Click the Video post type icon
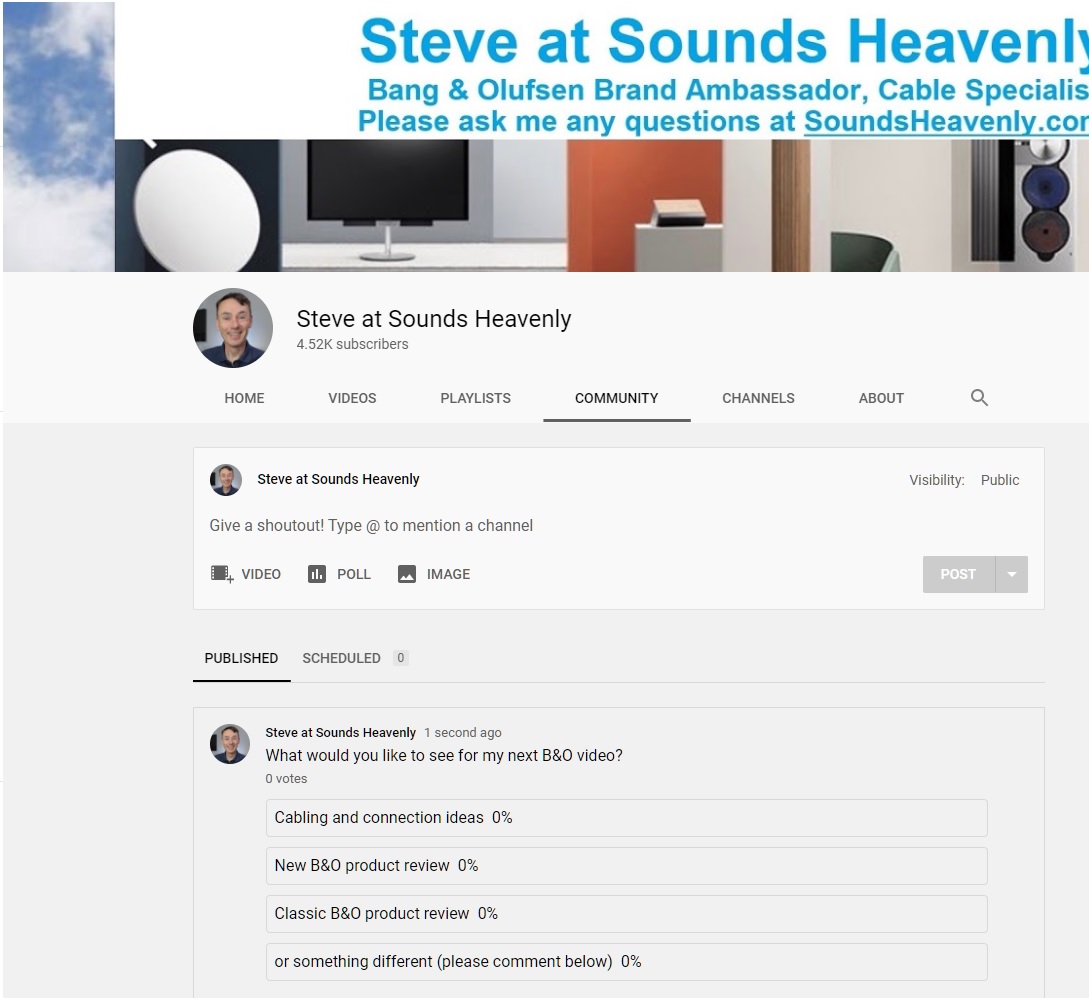 click(222, 574)
